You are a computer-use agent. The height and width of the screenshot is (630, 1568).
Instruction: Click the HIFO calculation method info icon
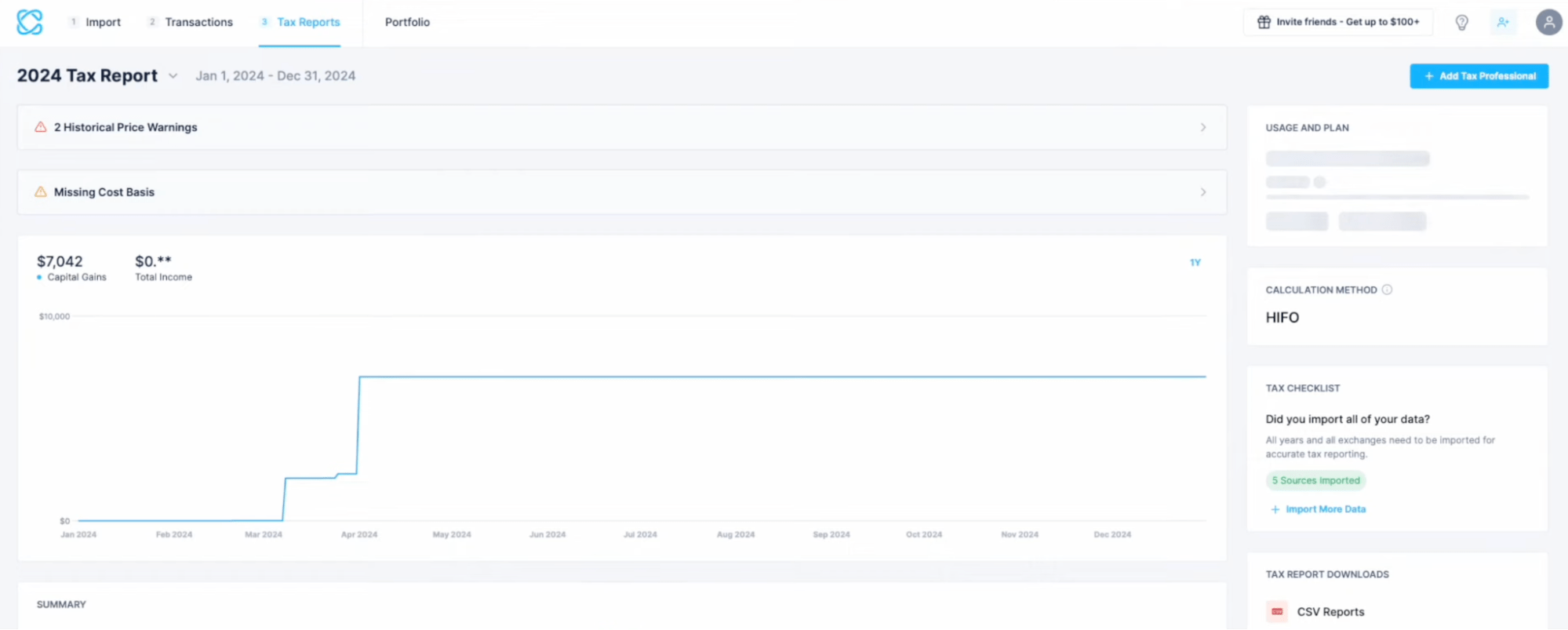coord(1388,290)
